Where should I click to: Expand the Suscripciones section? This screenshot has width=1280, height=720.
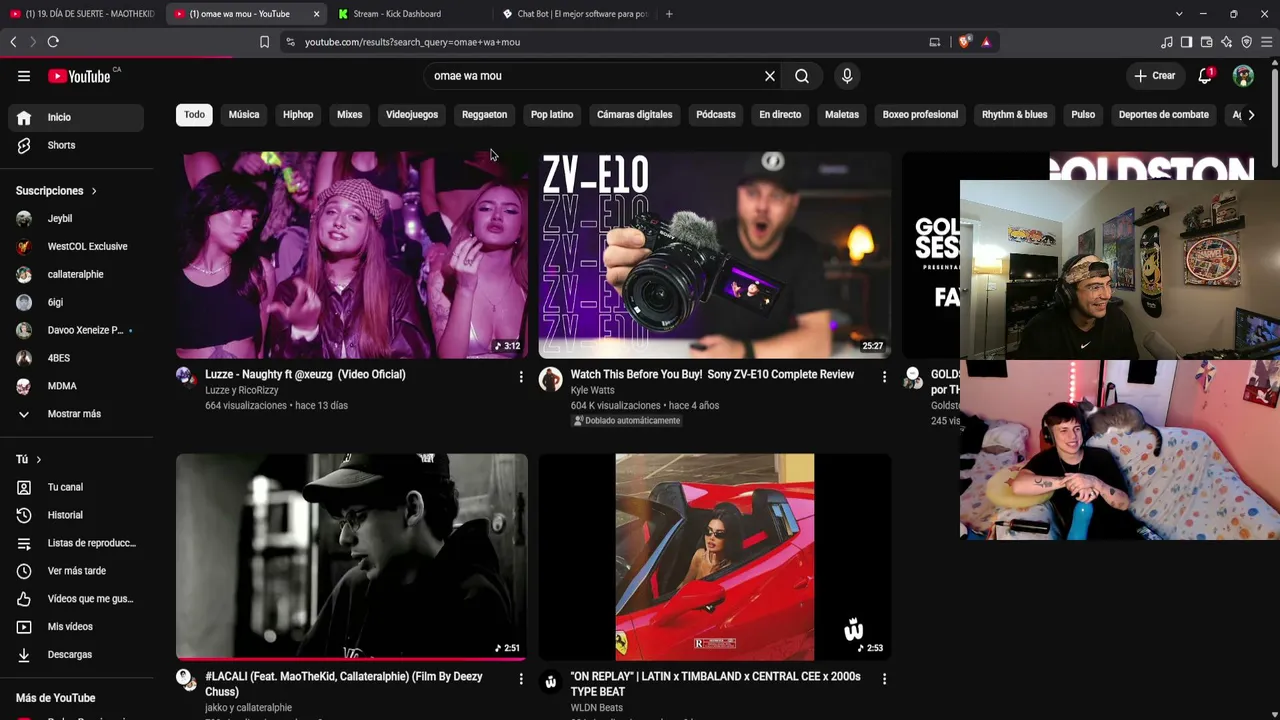pos(56,191)
